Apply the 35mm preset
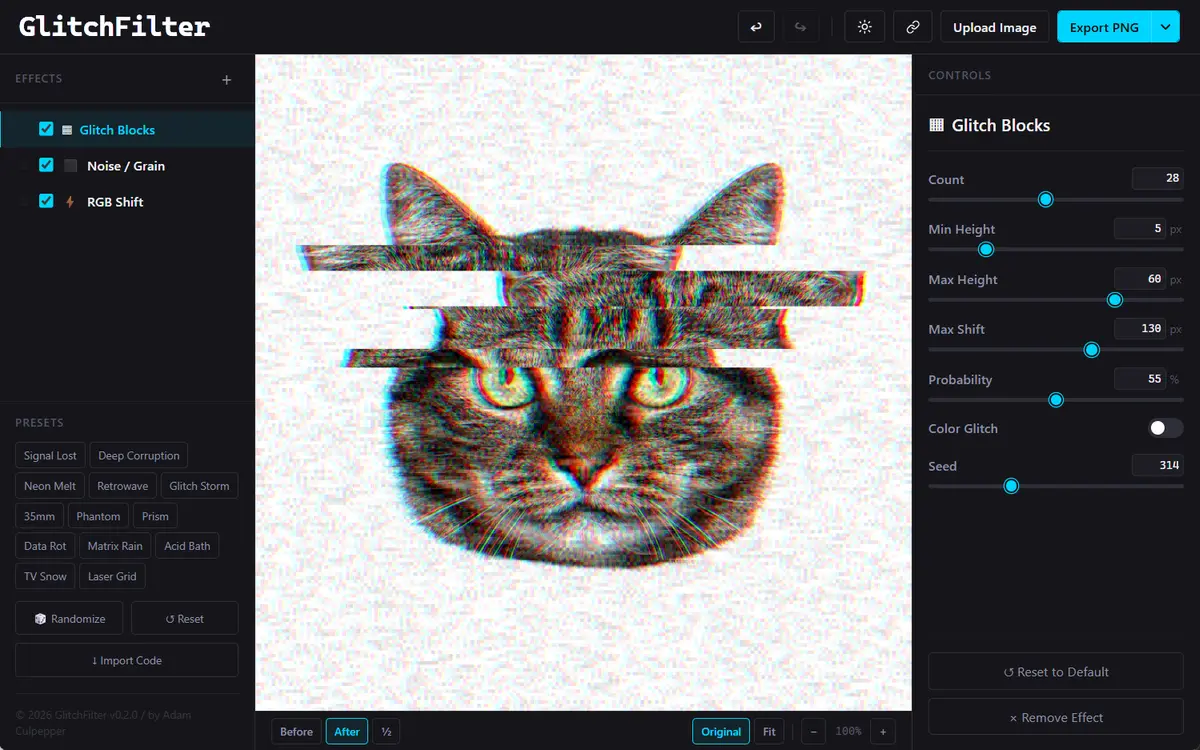The image size is (1200, 750). tap(40, 517)
